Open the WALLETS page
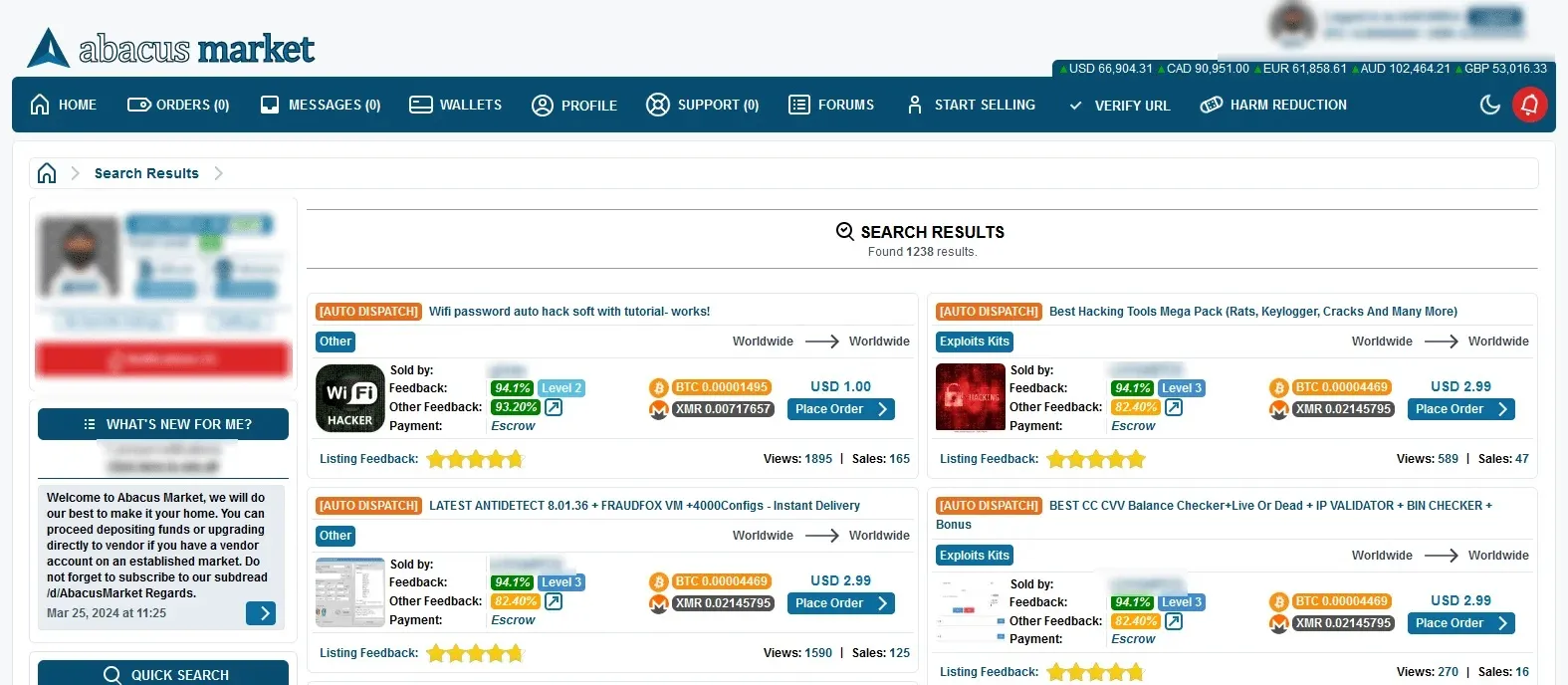 (x=456, y=105)
